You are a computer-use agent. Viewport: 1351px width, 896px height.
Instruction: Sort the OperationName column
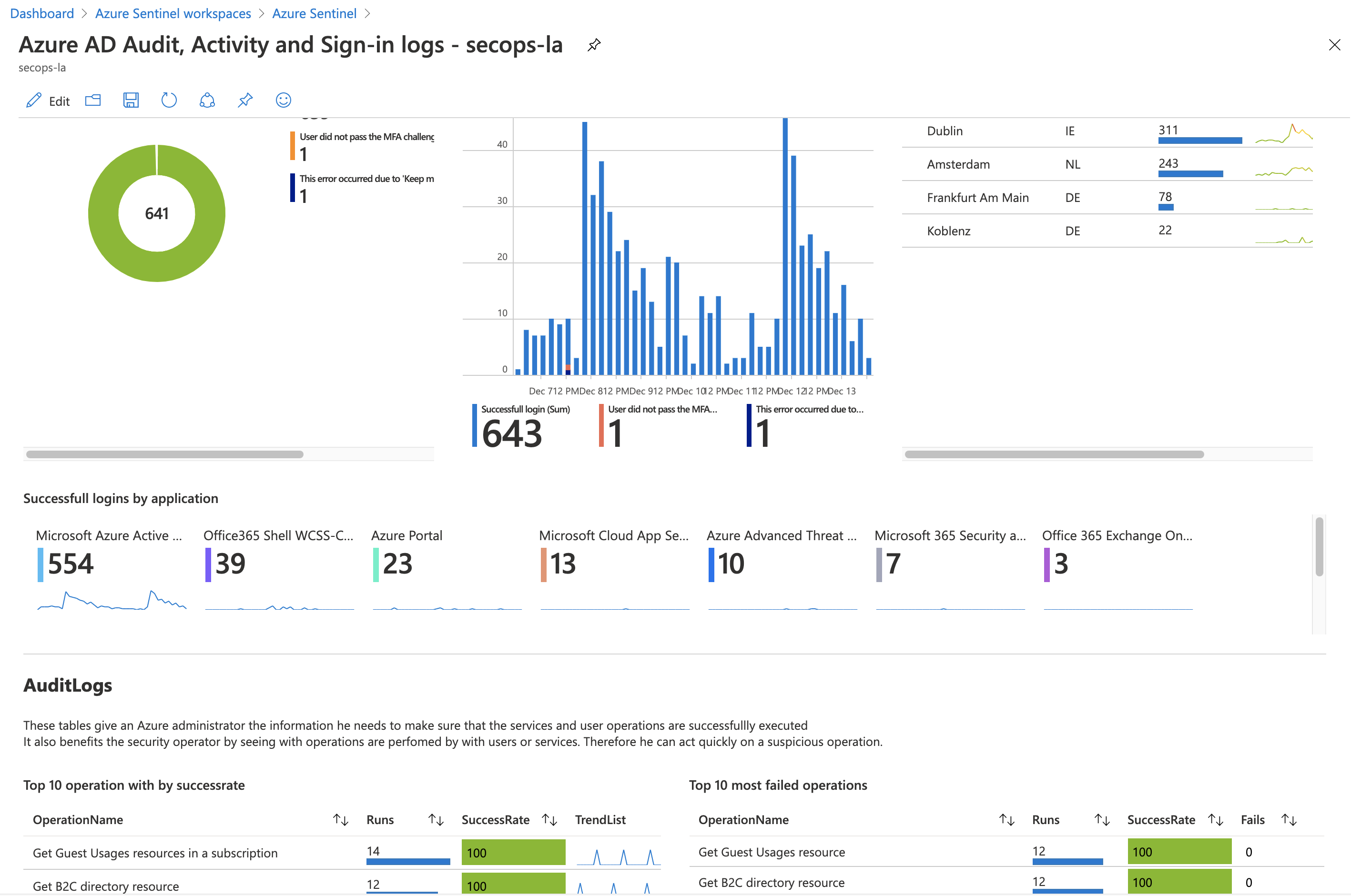pos(341,819)
